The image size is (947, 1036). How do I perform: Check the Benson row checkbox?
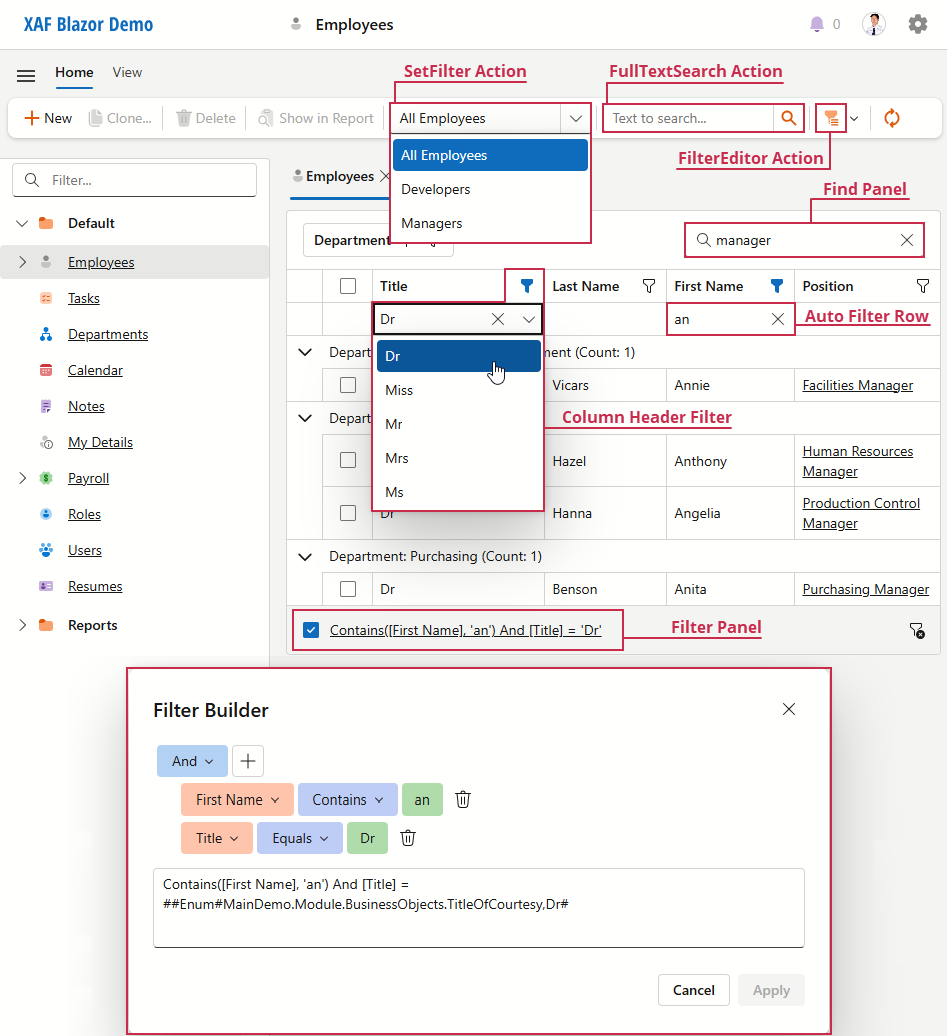click(348, 589)
